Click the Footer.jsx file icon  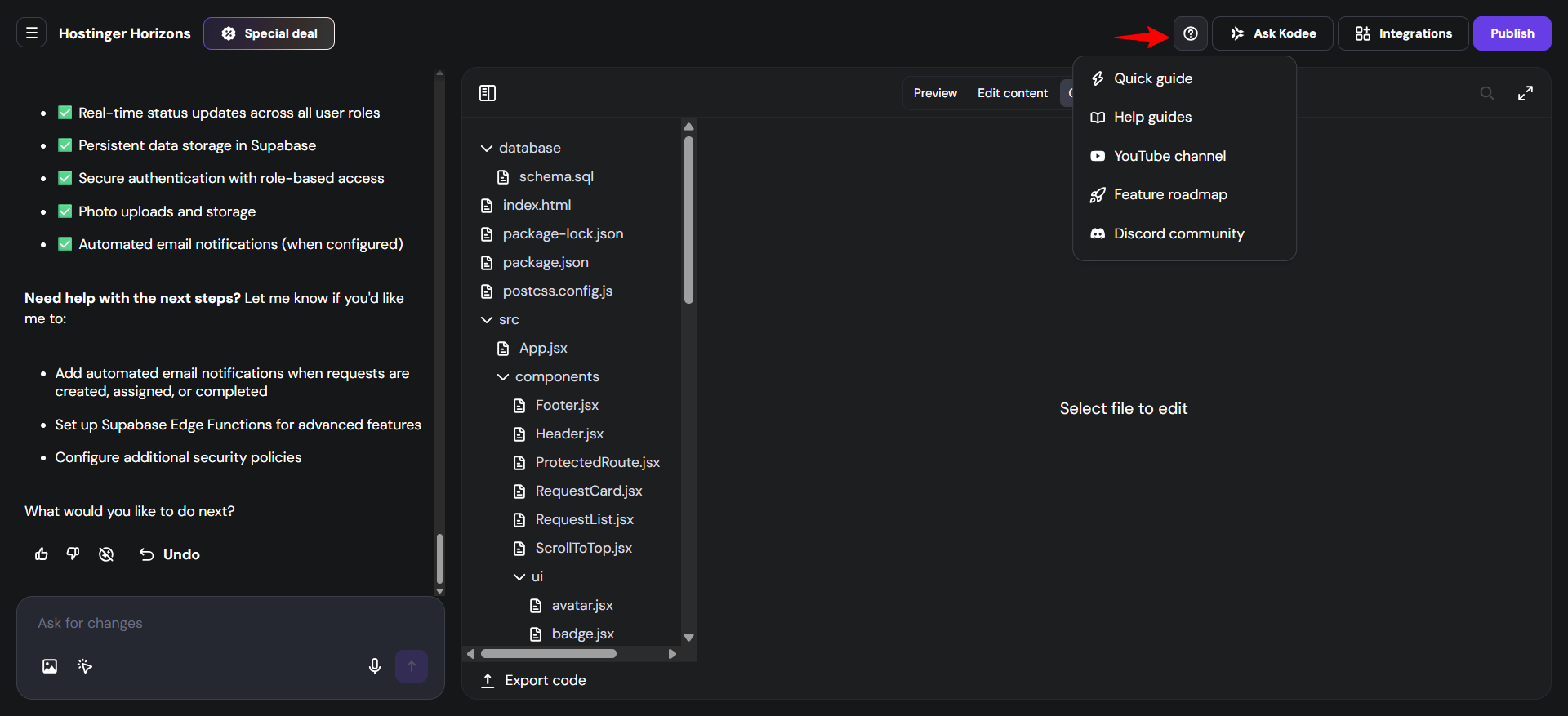point(519,406)
